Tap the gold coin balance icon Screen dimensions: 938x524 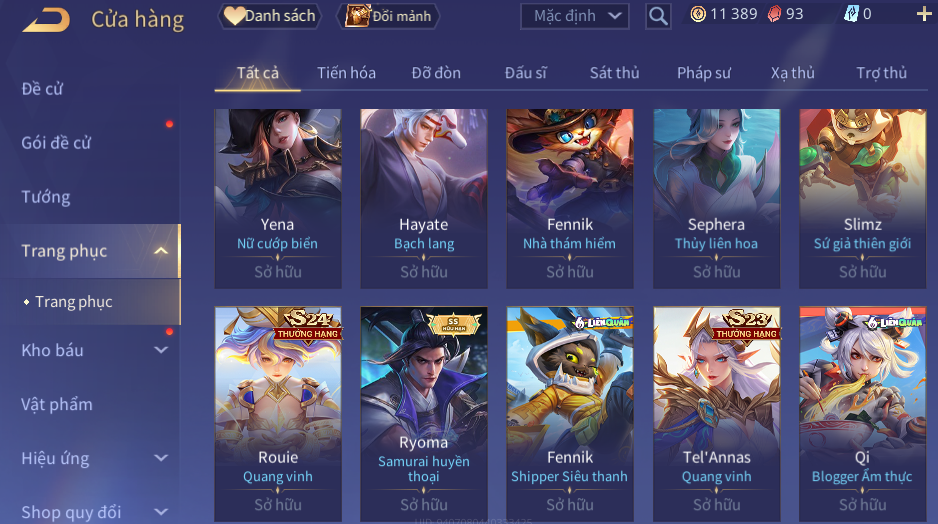pos(698,14)
